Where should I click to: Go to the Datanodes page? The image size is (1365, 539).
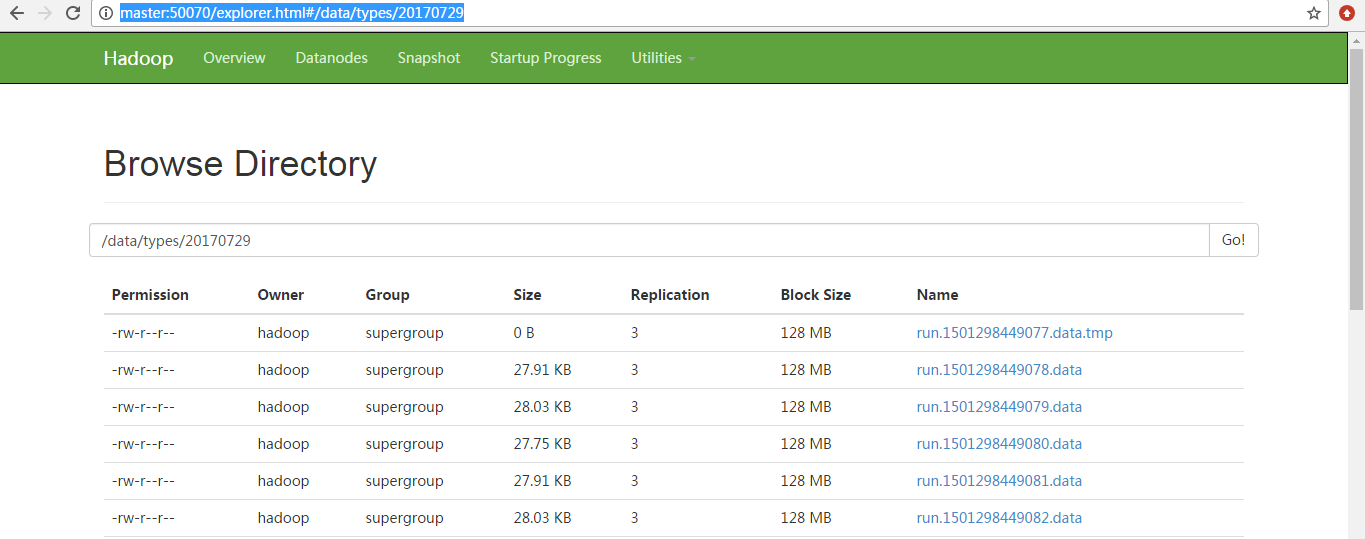[x=331, y=58]
